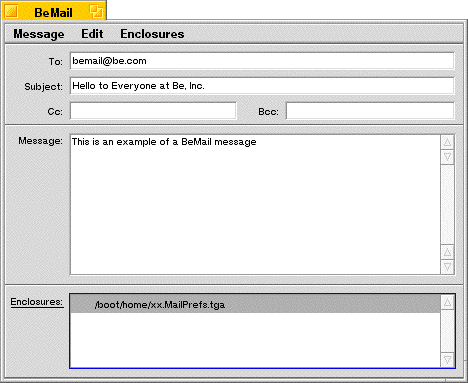Click the BeMail title tab

[x=53, y=12]
